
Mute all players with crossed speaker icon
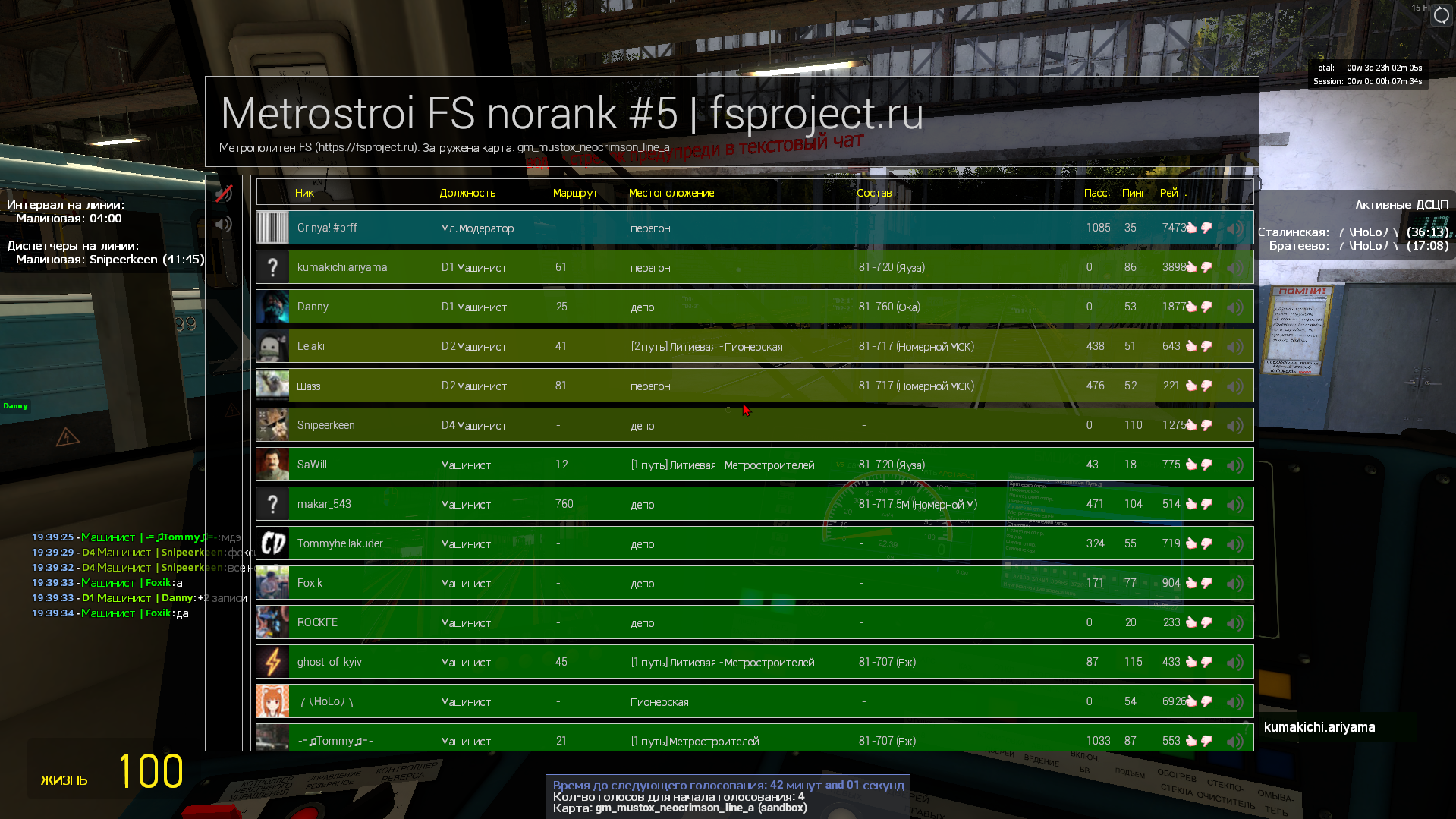pos(223,194)
